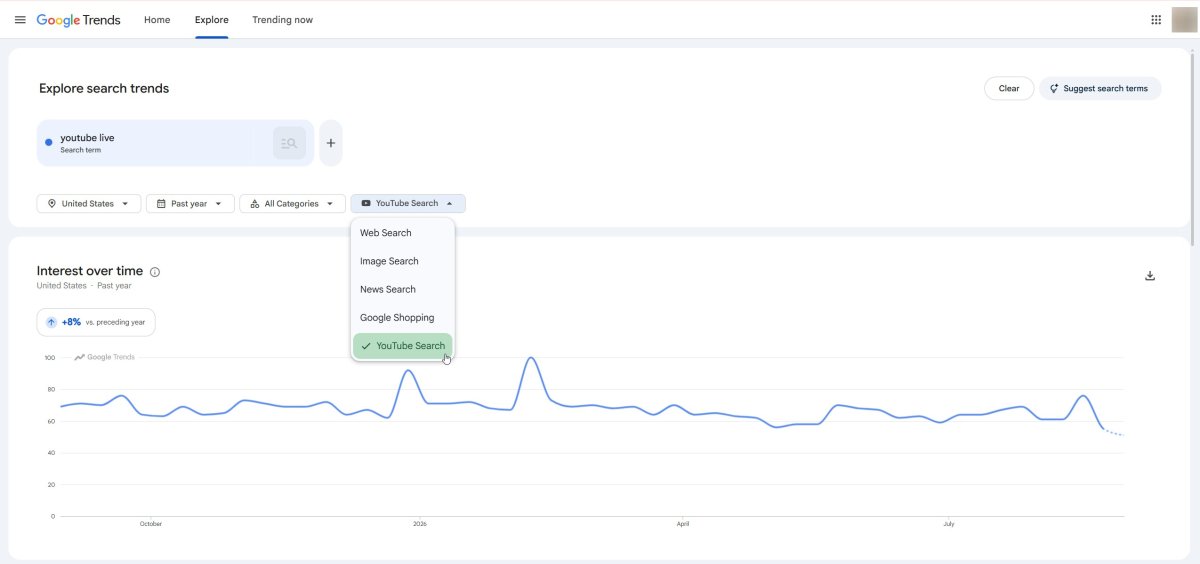Download the Interest over time data
This screenshot has width=1200, height=564.
point(1150,276)
